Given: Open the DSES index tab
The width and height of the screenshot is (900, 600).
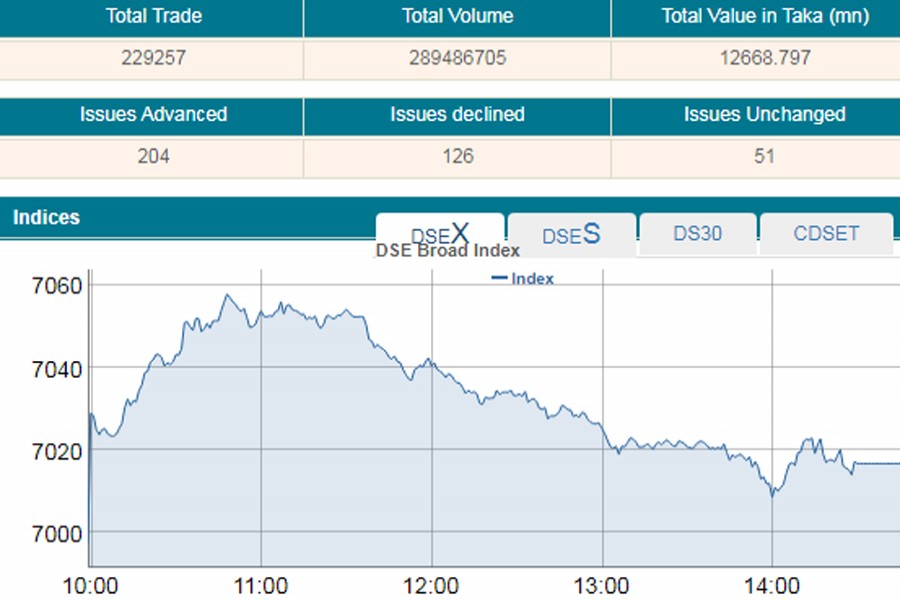Looking at the screenshot, I should point(571,234).
